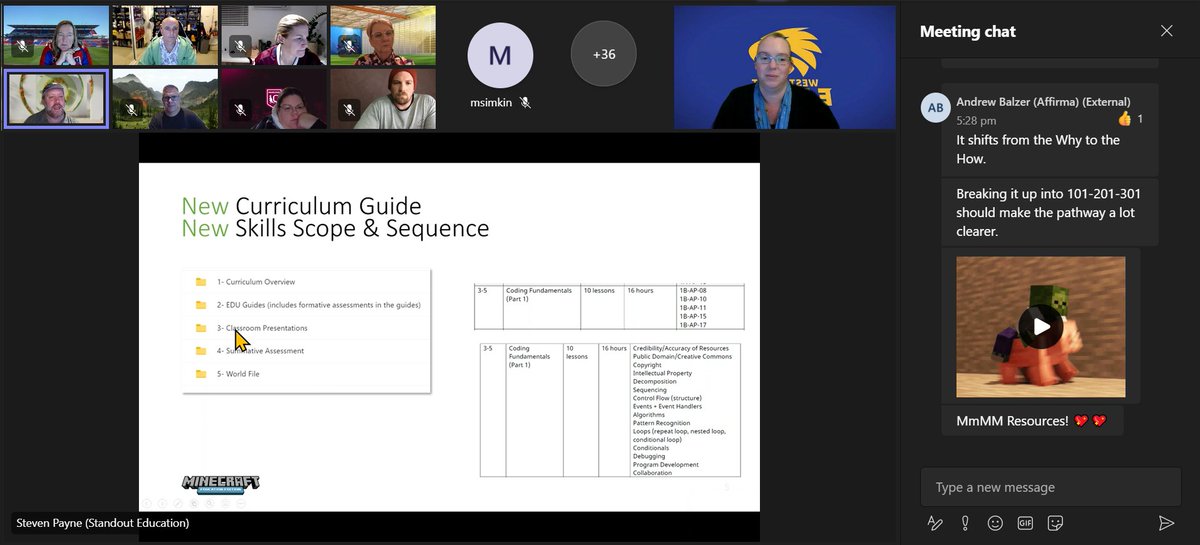
Task: Open the emoji picker in chat
Action: (995, 523)
